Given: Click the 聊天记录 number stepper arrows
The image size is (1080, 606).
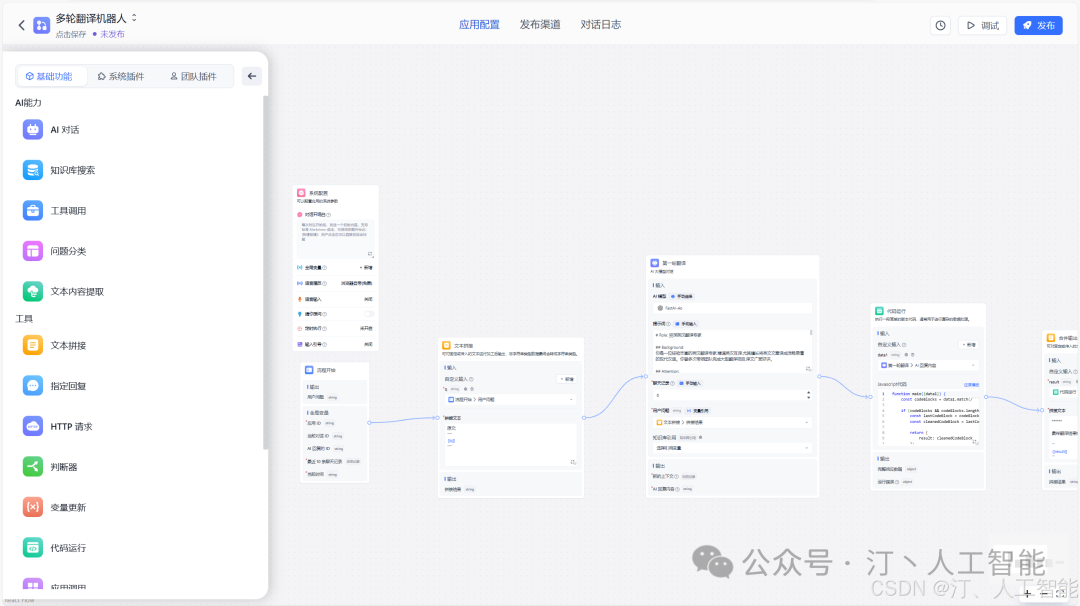Looking at the screenshot, I should [x=808, y=395].
